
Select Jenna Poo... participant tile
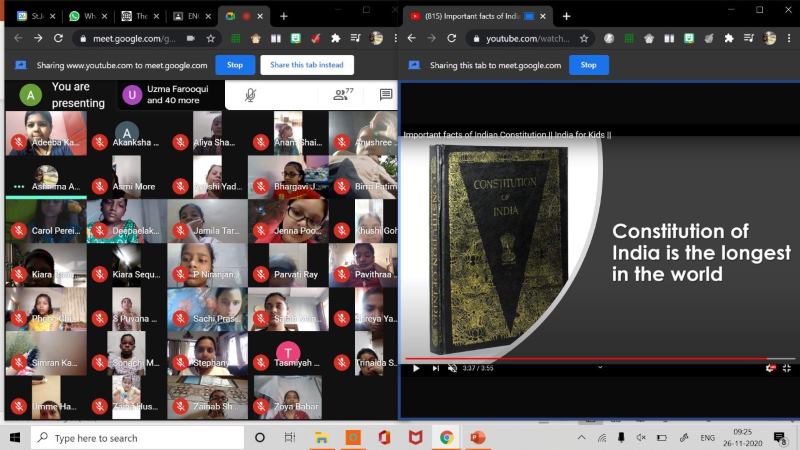[x=289, y=221]
